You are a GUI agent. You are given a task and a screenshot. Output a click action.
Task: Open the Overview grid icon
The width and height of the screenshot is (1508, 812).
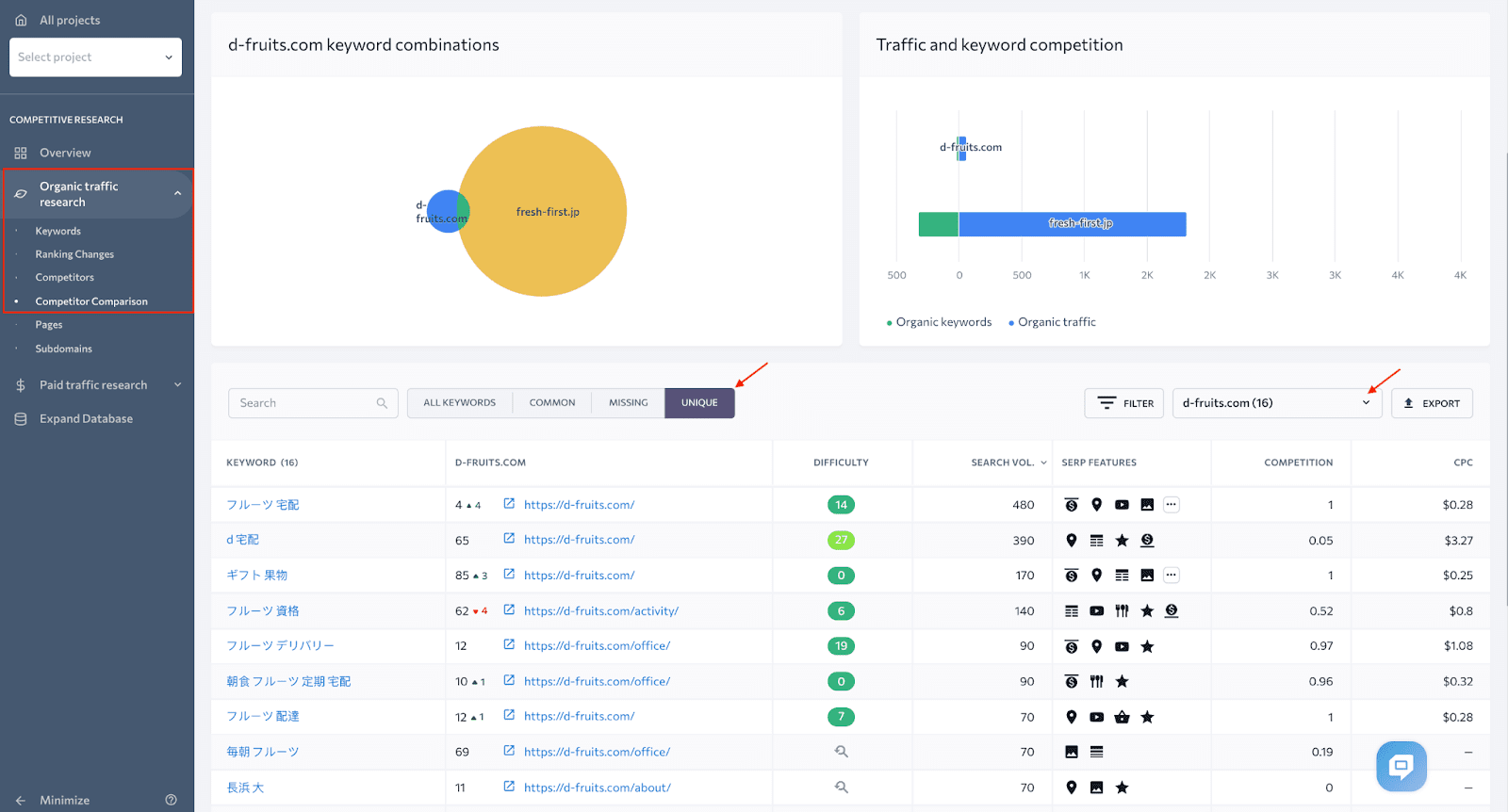21,153
